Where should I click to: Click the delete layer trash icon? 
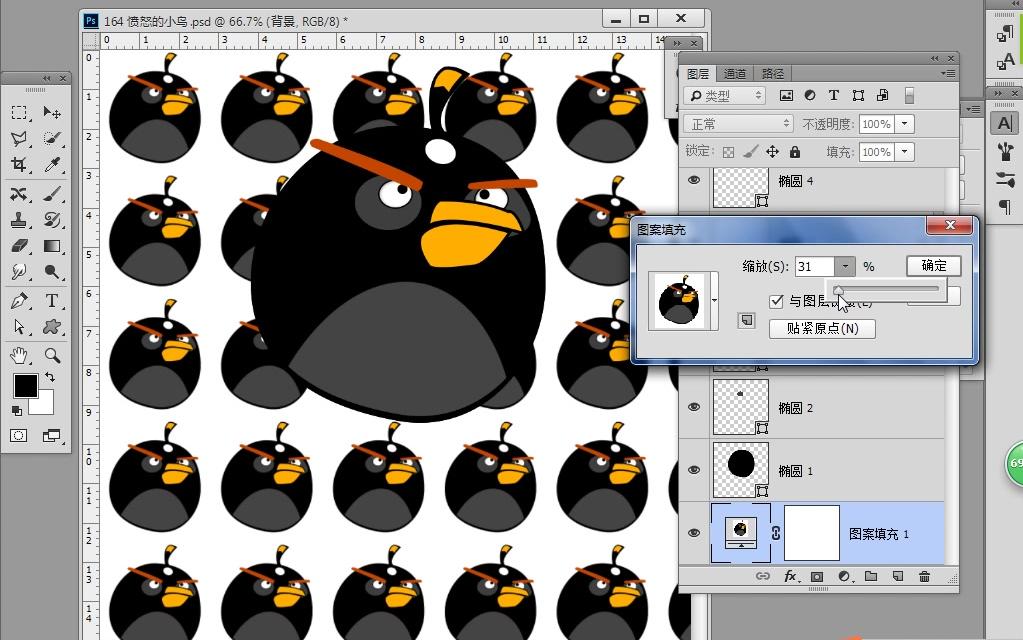coord(924,576)
